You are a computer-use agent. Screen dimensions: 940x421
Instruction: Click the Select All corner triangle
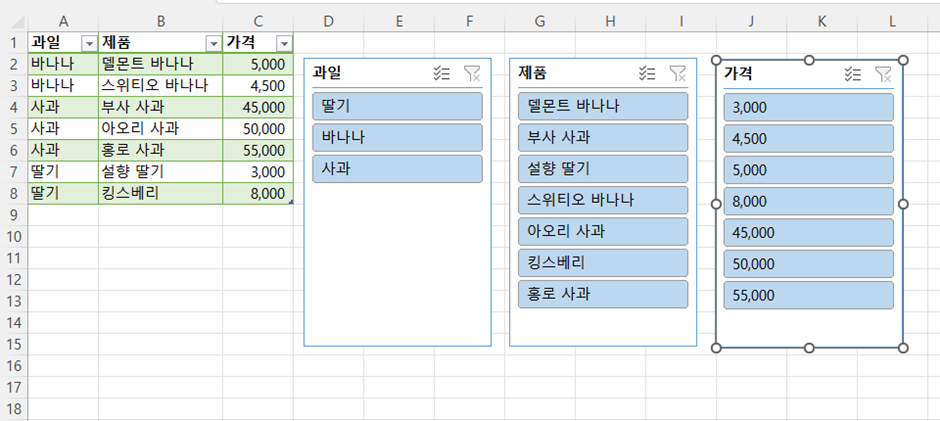pyautogui.click(x=16, y=23)
